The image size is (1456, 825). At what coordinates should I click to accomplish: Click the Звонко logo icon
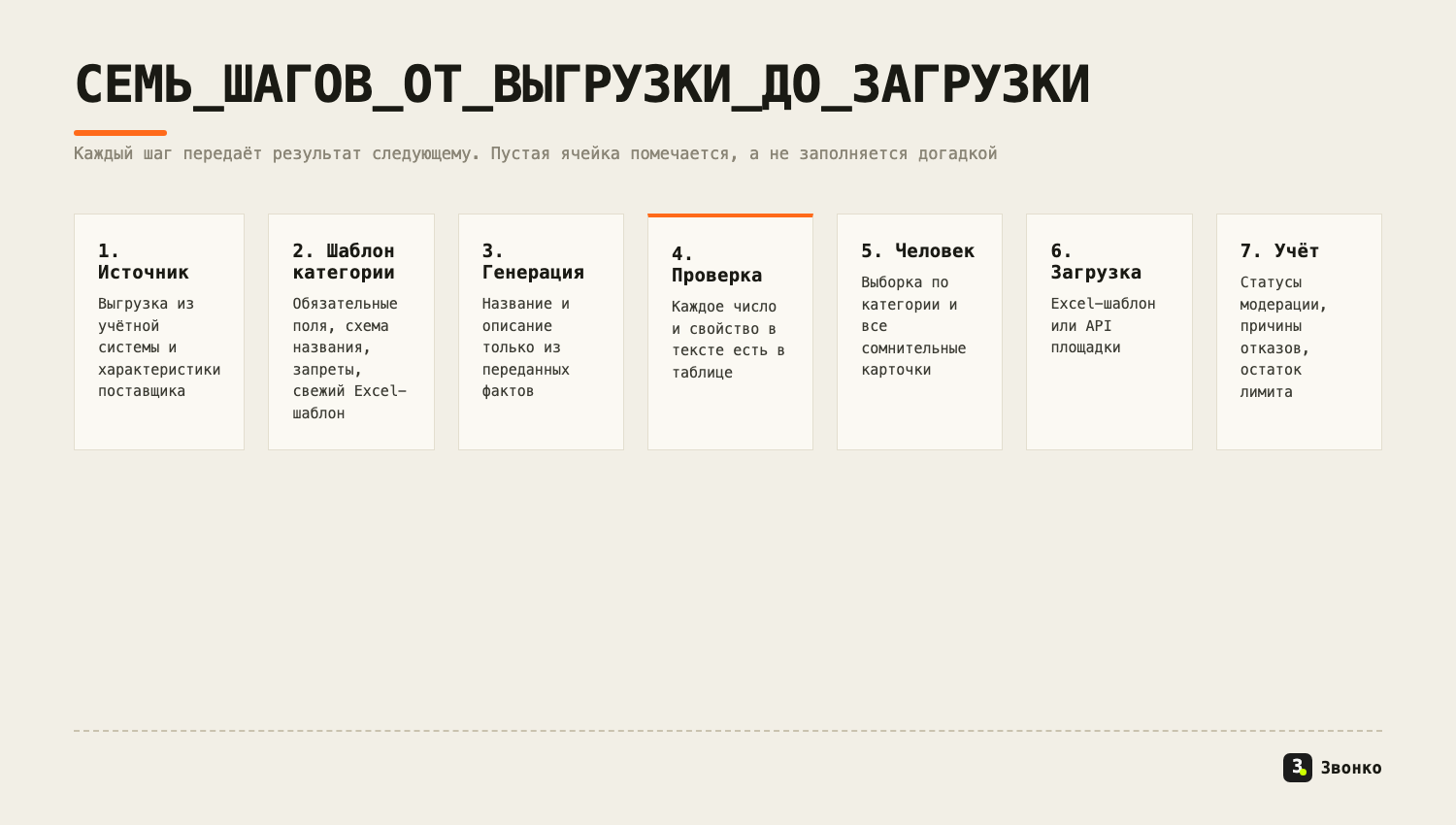tap(1297, 768)
